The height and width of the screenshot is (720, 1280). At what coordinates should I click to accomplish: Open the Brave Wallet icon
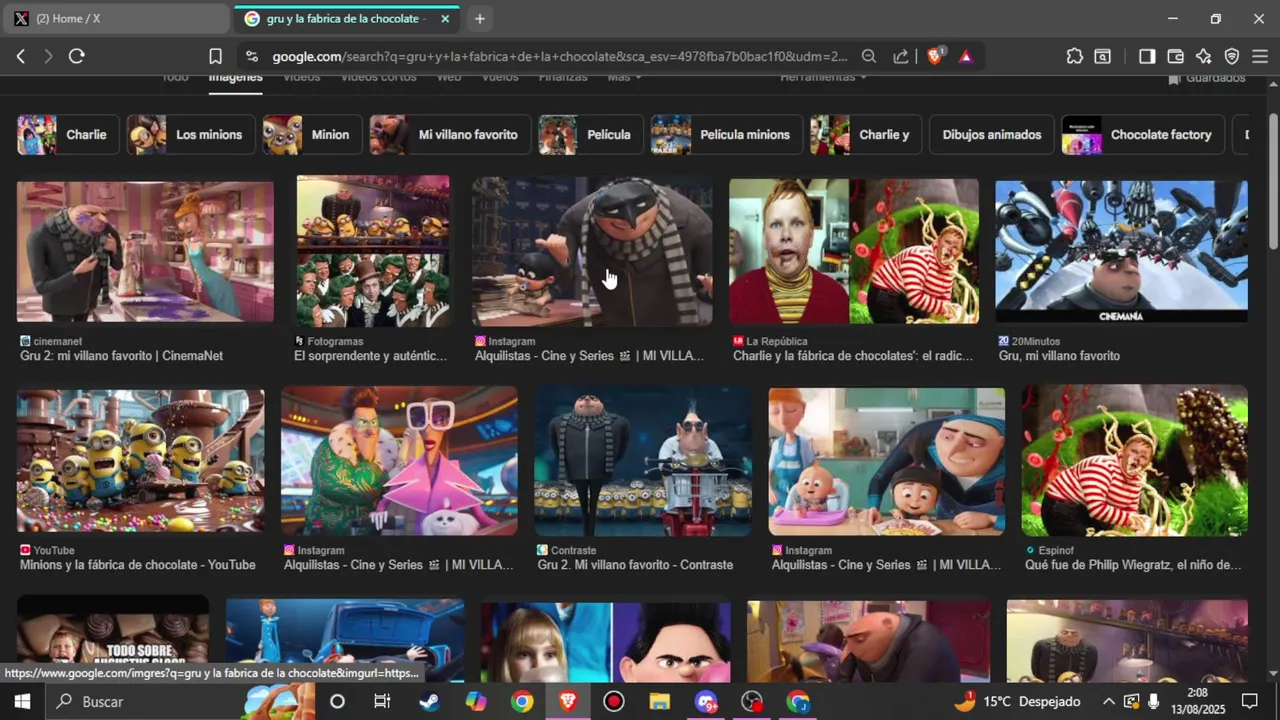click(x=1175, y=57)
